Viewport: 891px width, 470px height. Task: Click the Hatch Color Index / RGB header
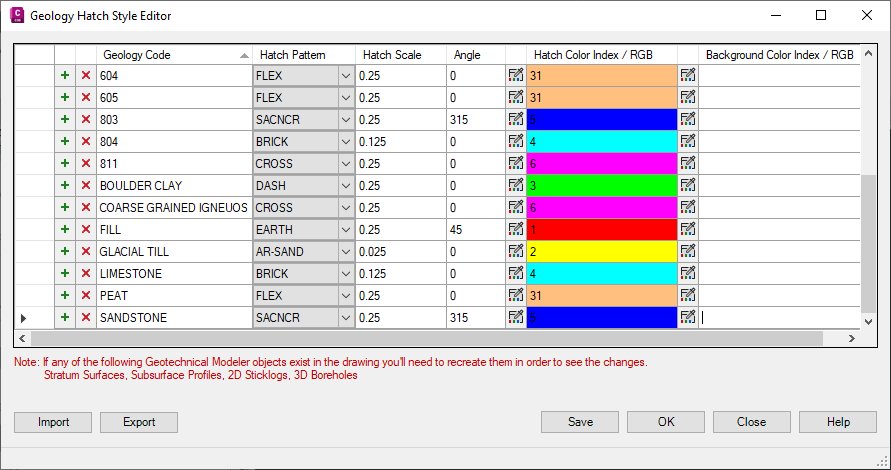click(x=602, y=55)
